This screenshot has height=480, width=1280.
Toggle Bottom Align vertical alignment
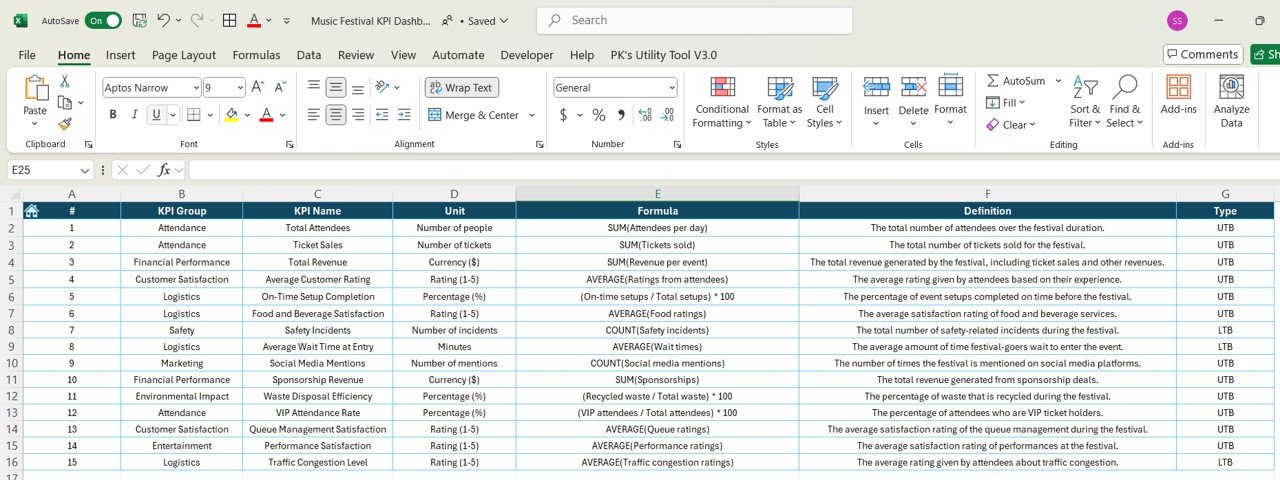[358, 88]
